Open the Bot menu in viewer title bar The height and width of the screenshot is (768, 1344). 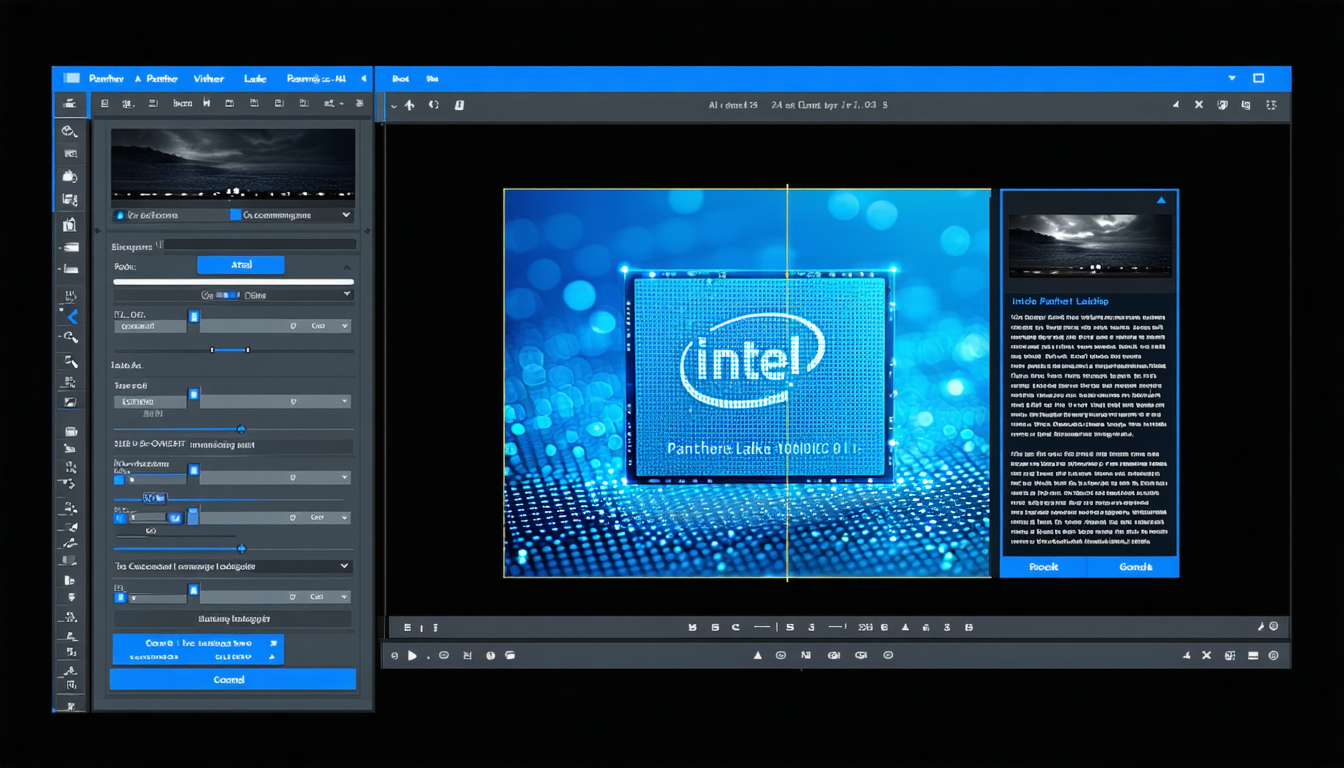(401, 78)
